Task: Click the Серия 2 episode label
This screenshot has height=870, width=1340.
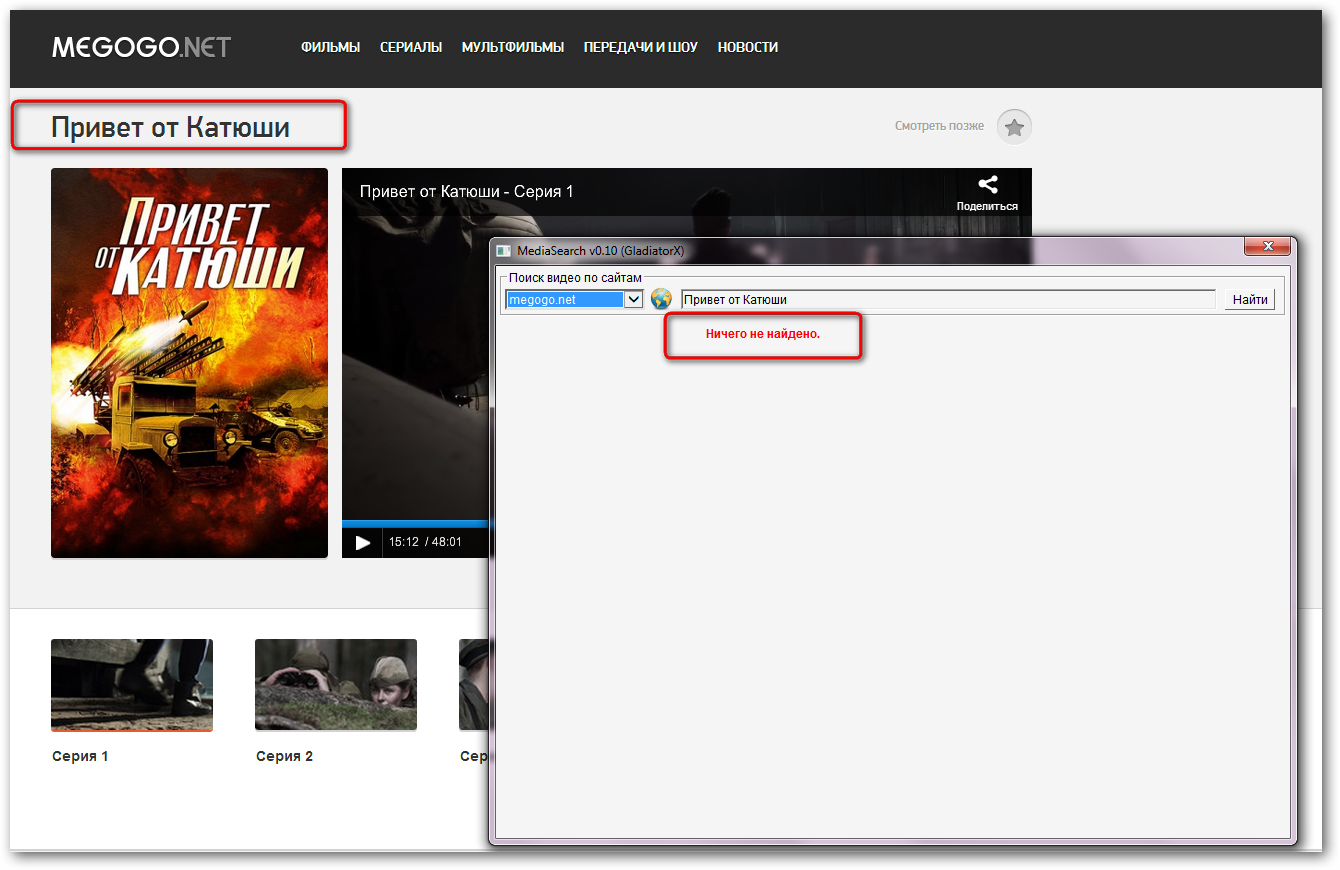Action: [x=284, y=756]
